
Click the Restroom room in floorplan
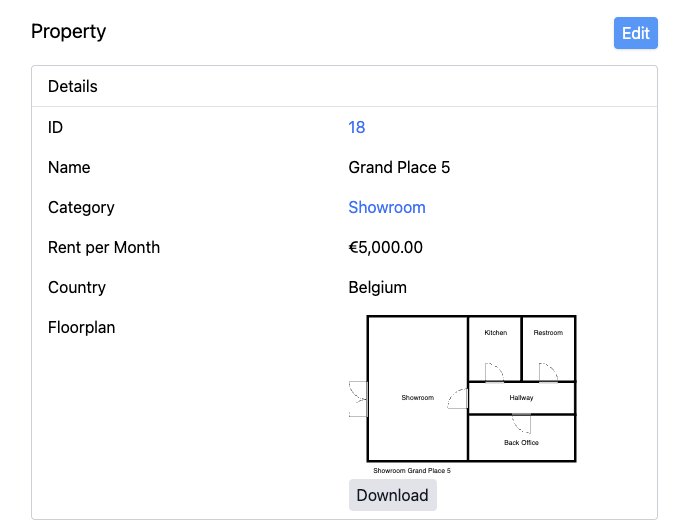(548, 349)
